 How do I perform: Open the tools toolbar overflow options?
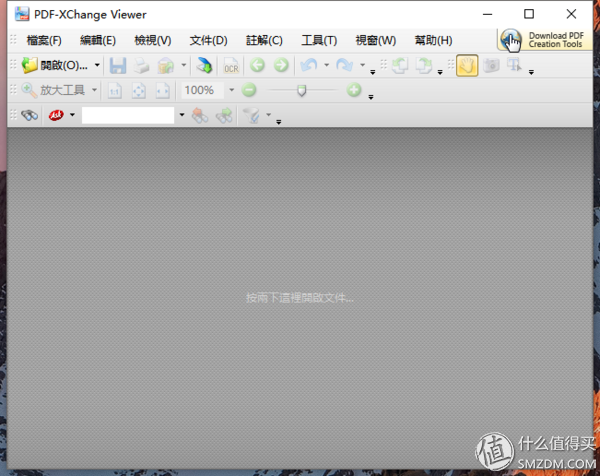point(531,72)
